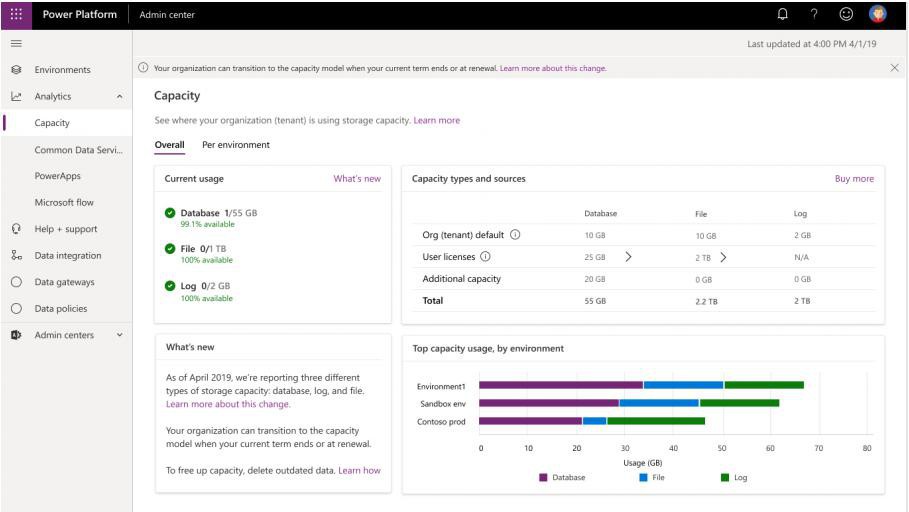Viewport: 909px width, 512px height.
Task: Click Environment1 purple Database bar segment
Action: (561, 385)
